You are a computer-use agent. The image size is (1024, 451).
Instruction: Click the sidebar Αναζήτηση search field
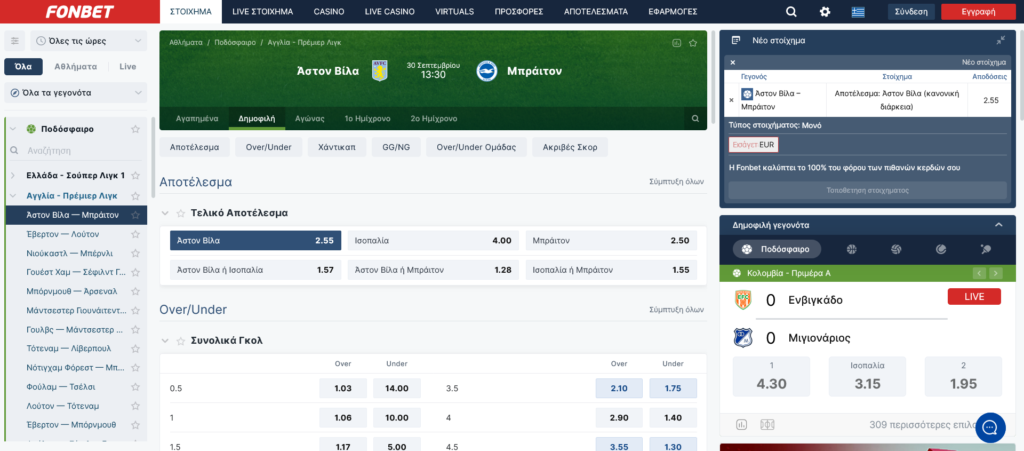click(x=75, y=150)
